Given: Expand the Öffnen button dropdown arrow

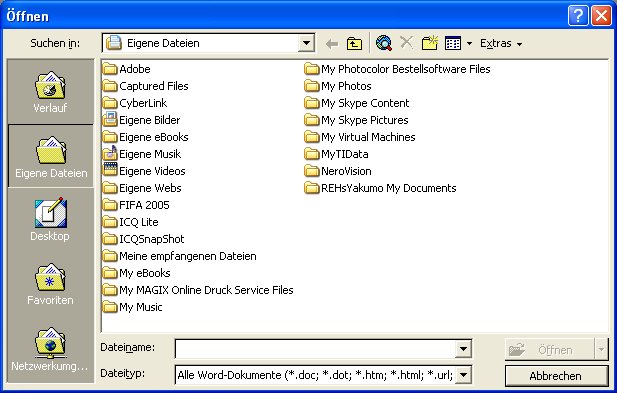Looking at the screenshot, I should [601, 349].
